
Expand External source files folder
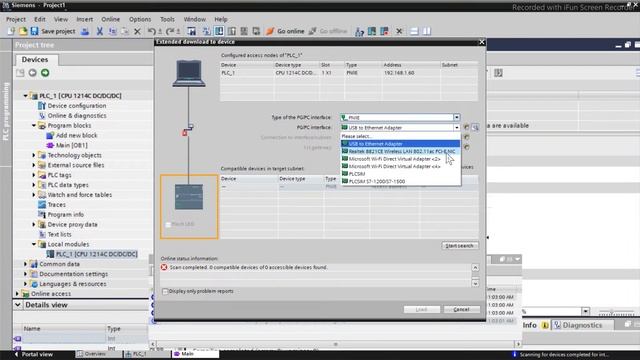click(34, 165)
